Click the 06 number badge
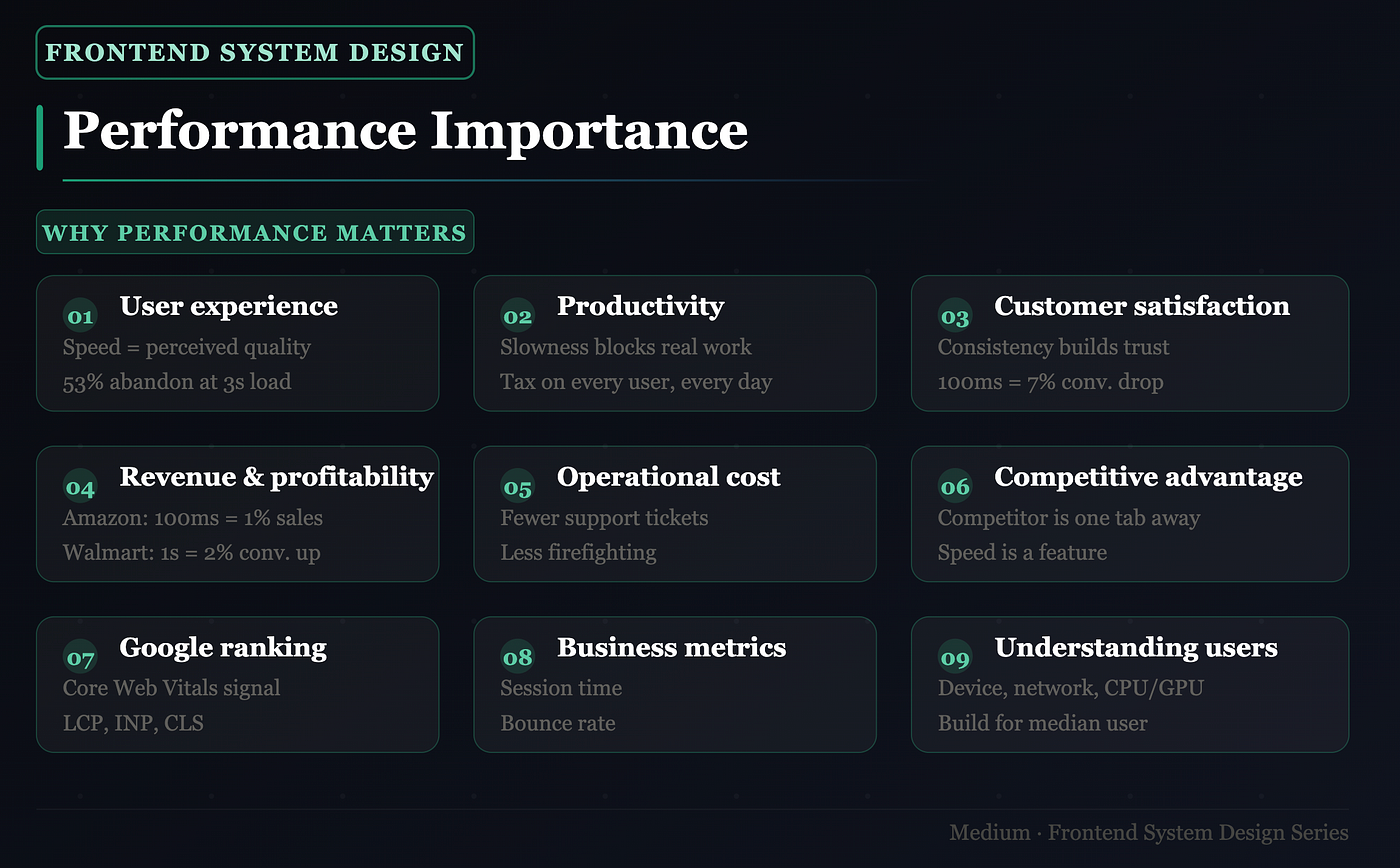The width and height of the screenshot is (1400, 868). tap(955, 488)
